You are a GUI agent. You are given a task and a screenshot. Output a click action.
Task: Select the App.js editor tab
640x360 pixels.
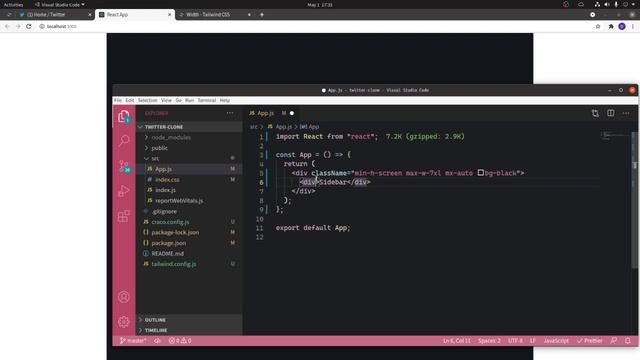(x=265, y=113)
